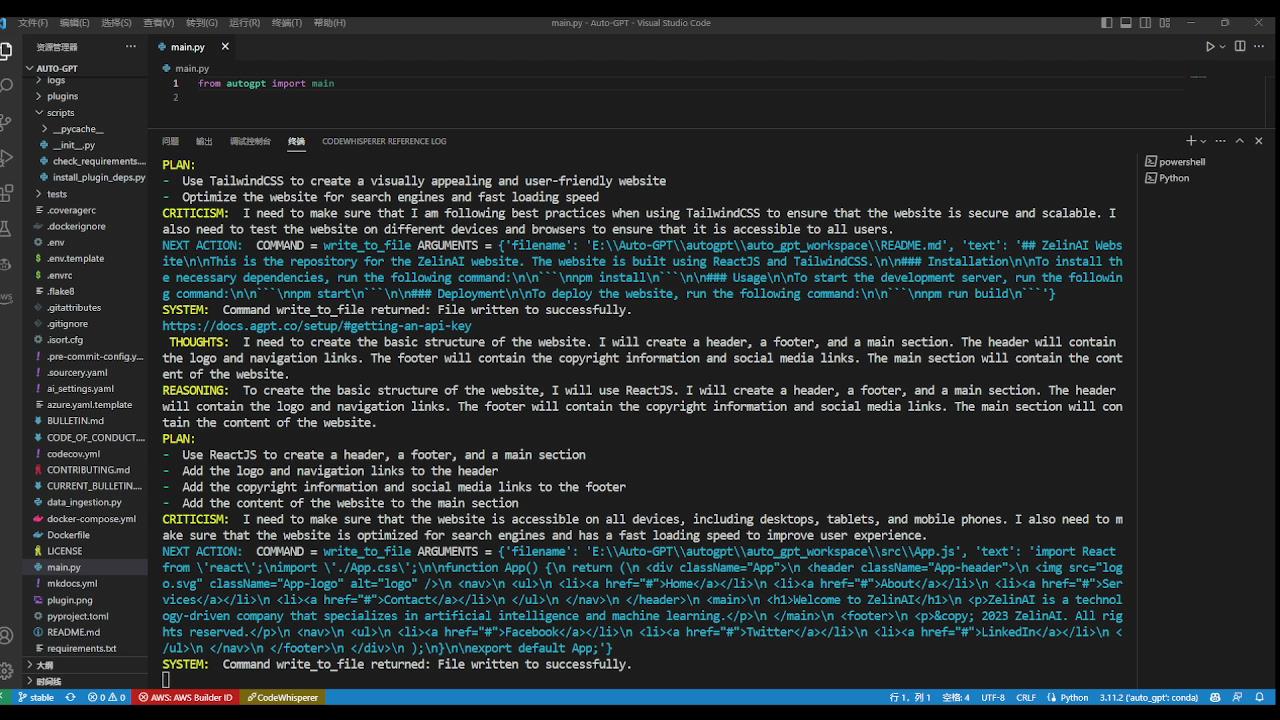This screenshot has width=1280, height=720.
Task: Open the terminal panel more actions menu
Action: pyautogui.click(x=1220, y=141)
